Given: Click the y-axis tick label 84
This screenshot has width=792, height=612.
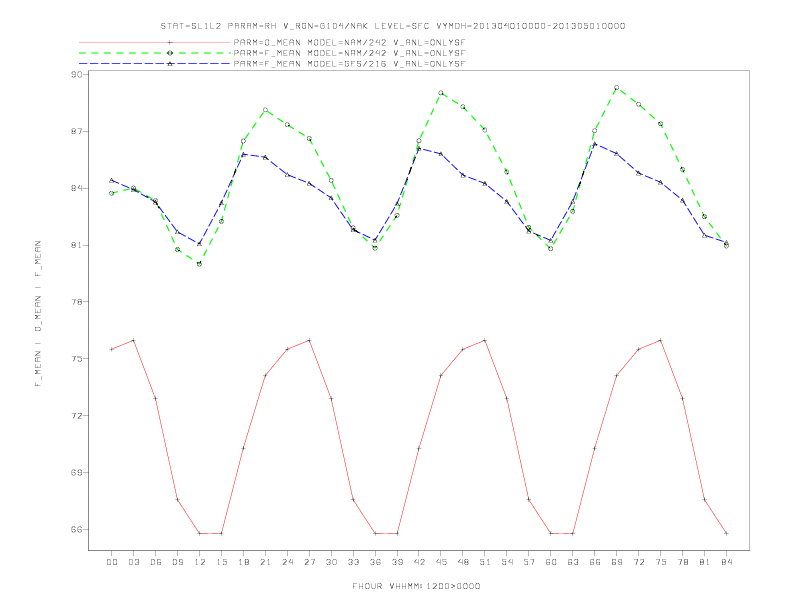Looking at the screenshot, I should pos(78,188).
